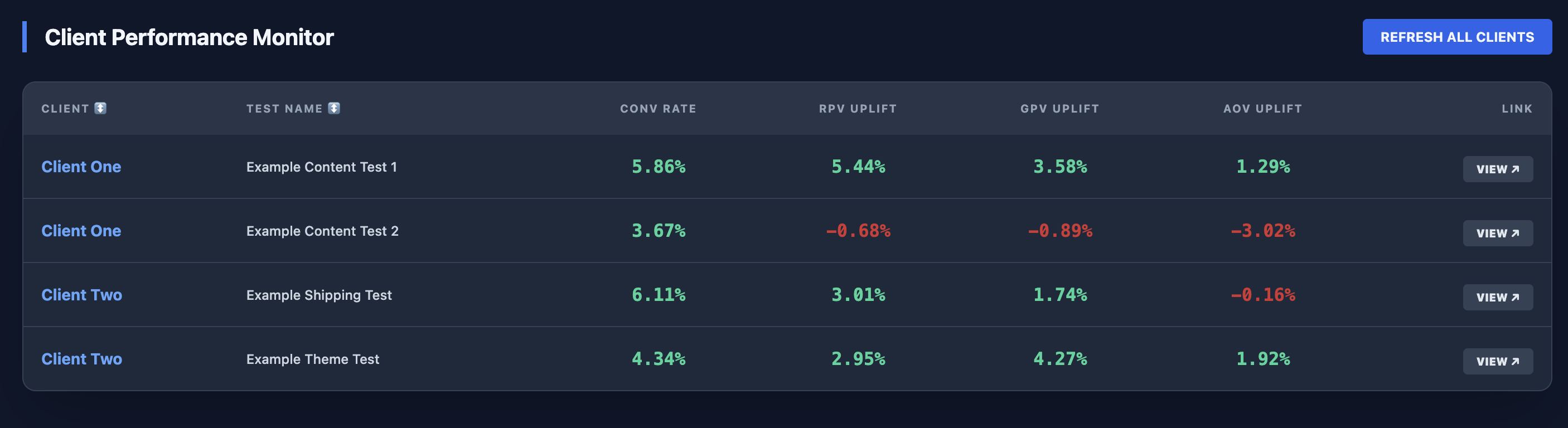Select the Example Content Test 1 name
This screenshot has width=1568, height=428.
(321, 167)
